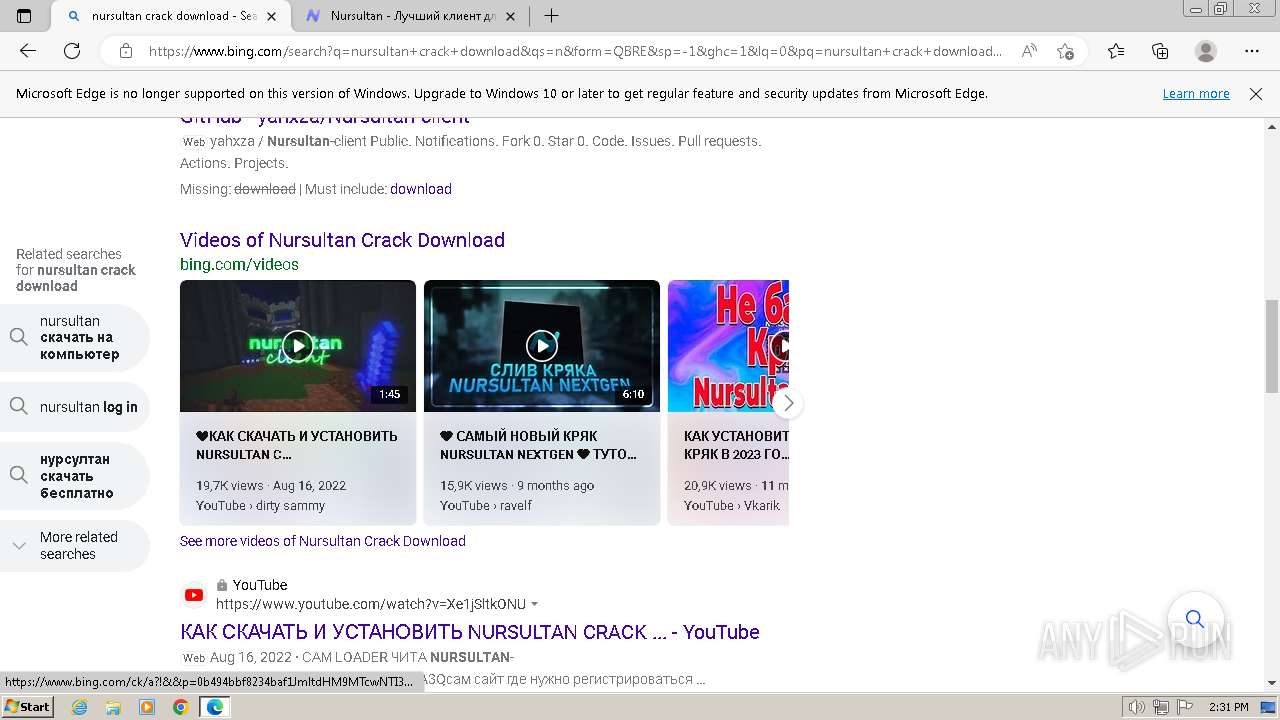Click the page vertical scrollbar
Image resolution: width=1280 pixels, height=720 pixels.
click(1272, 345)
